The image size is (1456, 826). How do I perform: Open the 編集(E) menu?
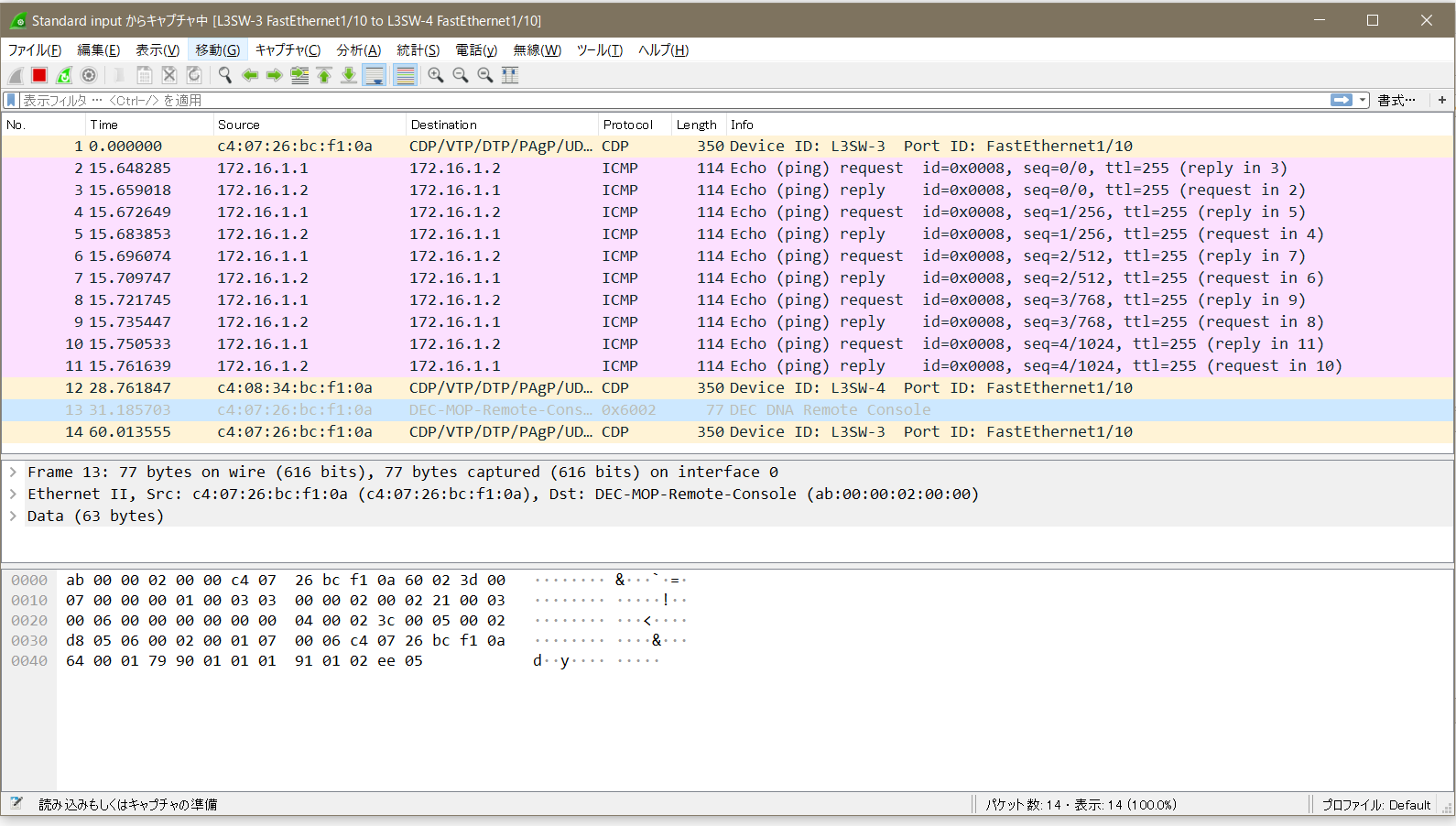tap(99, 50)
